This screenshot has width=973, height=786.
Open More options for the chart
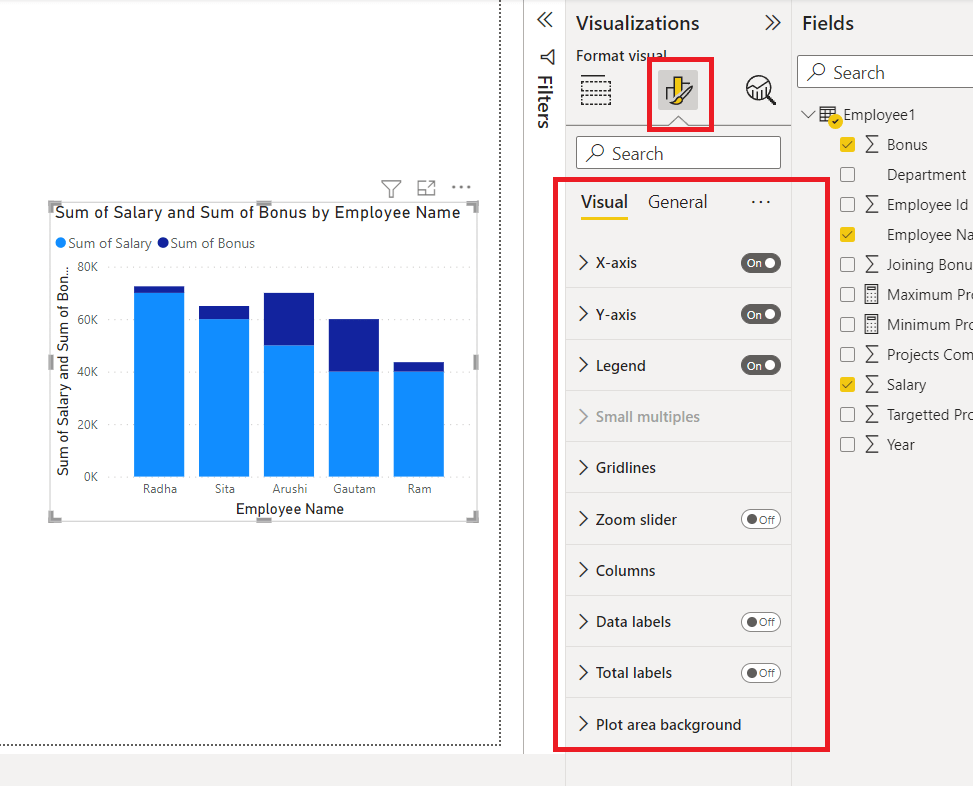click(x=461, y=187)
